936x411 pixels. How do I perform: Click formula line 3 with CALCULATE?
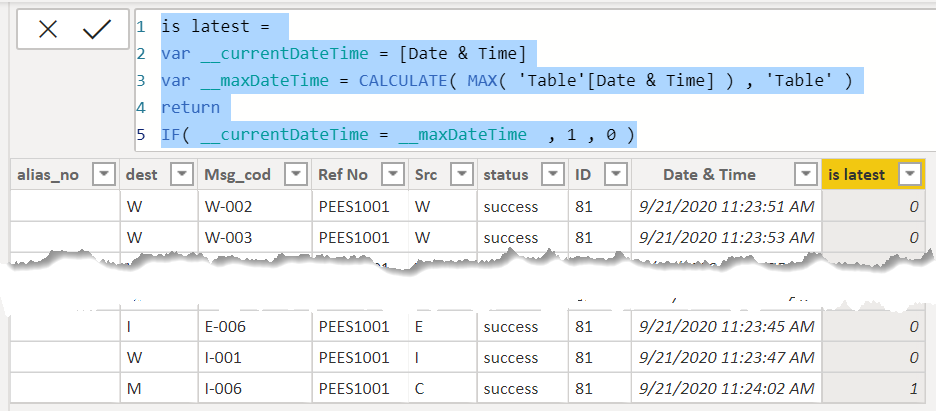tap(507, 80)
